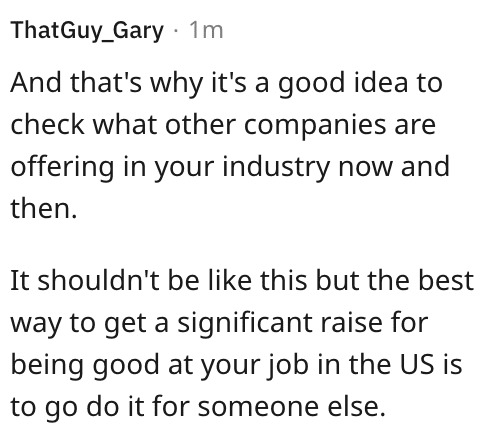Click the second paragraph starting "It shouldn't be"
Viewport: 484px width, 444px height.
tap(242, 343)
